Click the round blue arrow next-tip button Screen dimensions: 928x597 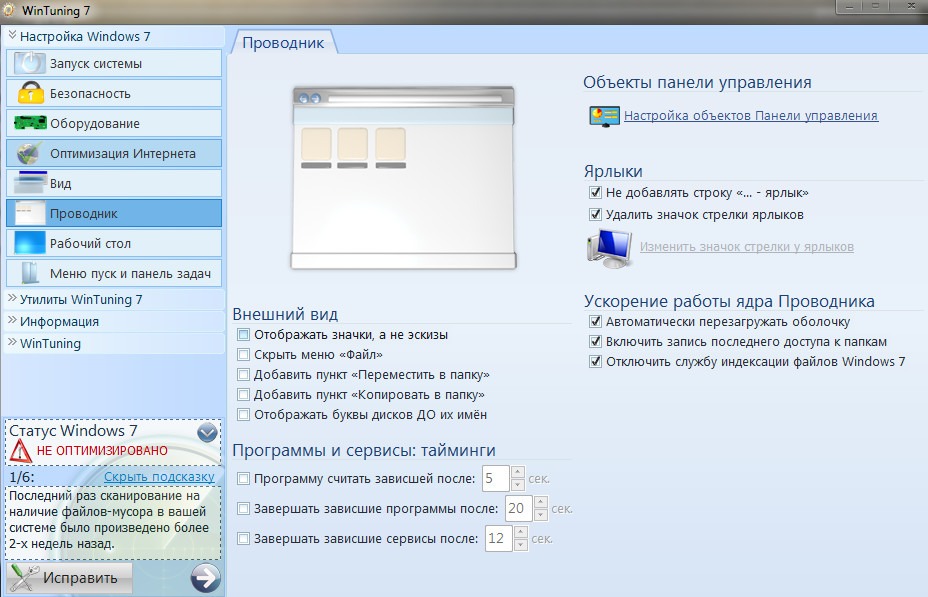205,577
